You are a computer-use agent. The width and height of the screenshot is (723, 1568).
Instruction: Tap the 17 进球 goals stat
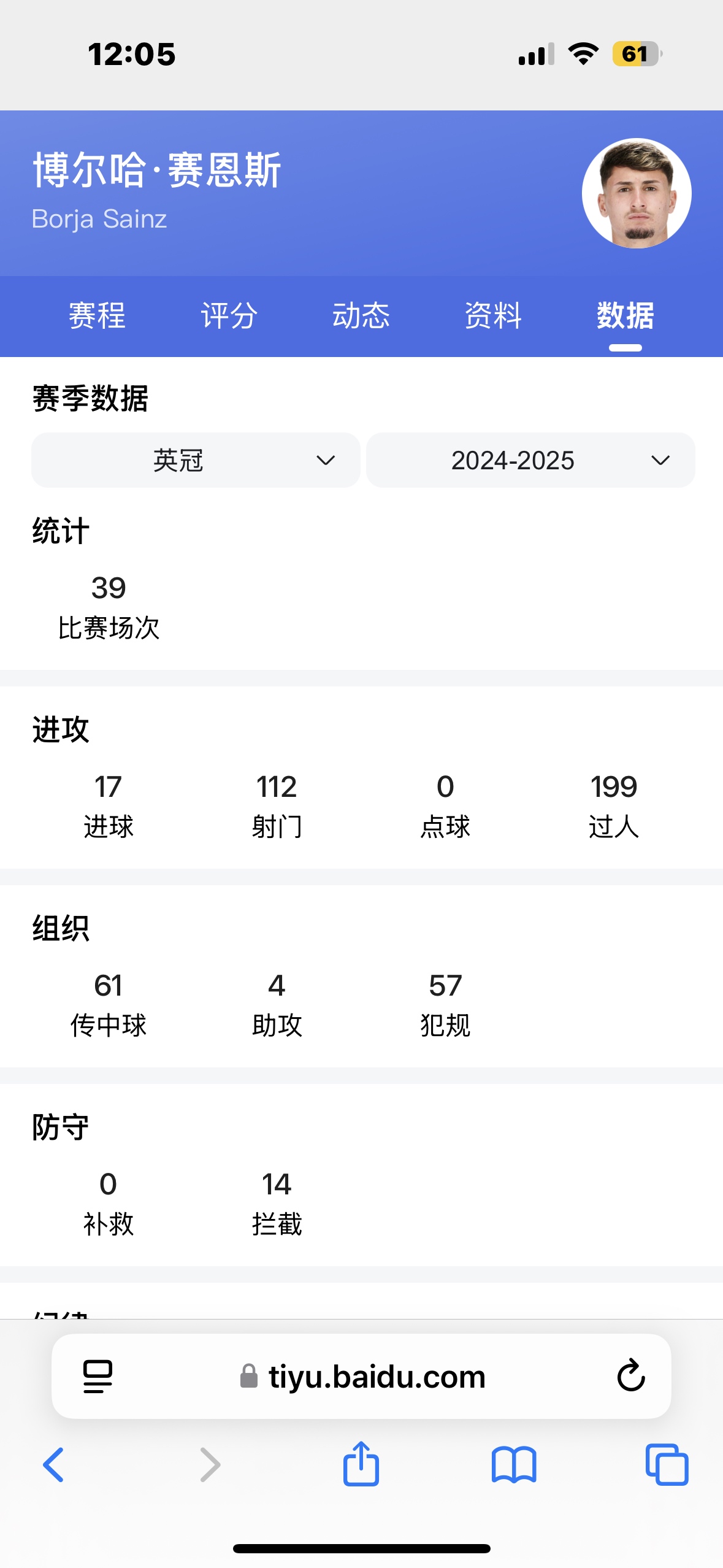pyautogui.click(x=109, y=806)
